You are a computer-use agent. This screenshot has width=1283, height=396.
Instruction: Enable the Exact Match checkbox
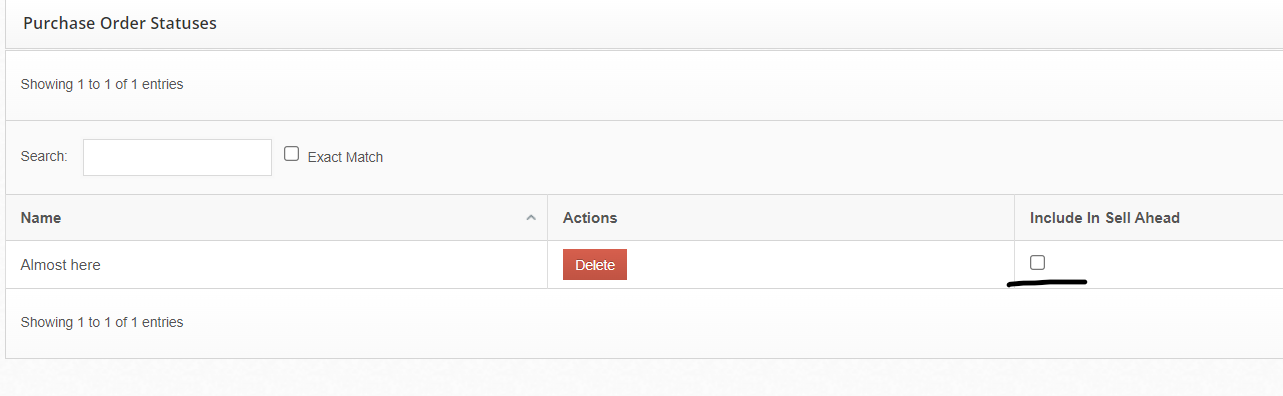click(292, 154)
